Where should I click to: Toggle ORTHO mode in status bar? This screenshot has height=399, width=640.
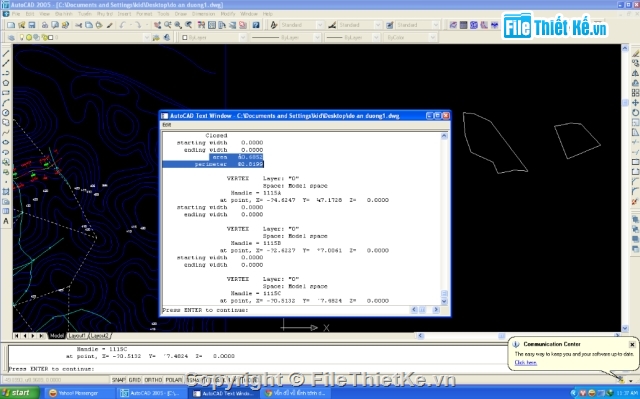[x=153, y=380]
